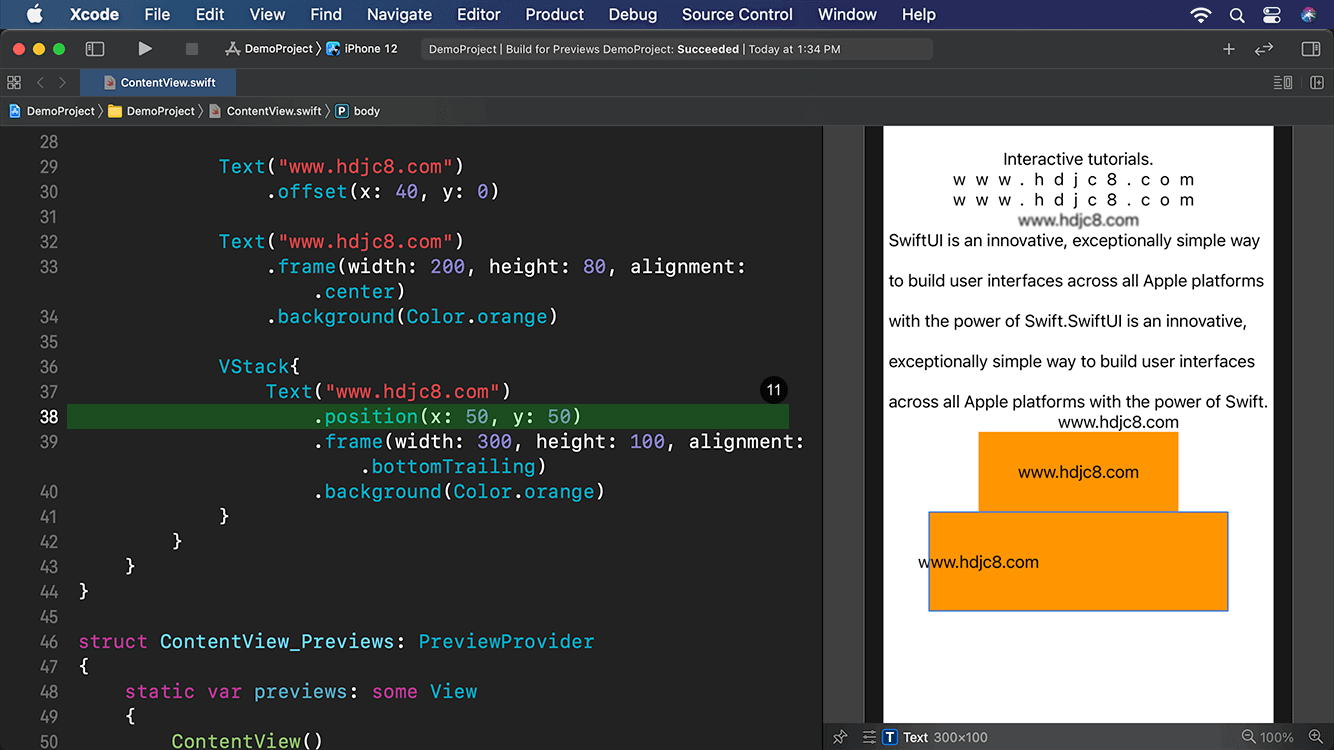Open the related items grid menu

[14, 82]
